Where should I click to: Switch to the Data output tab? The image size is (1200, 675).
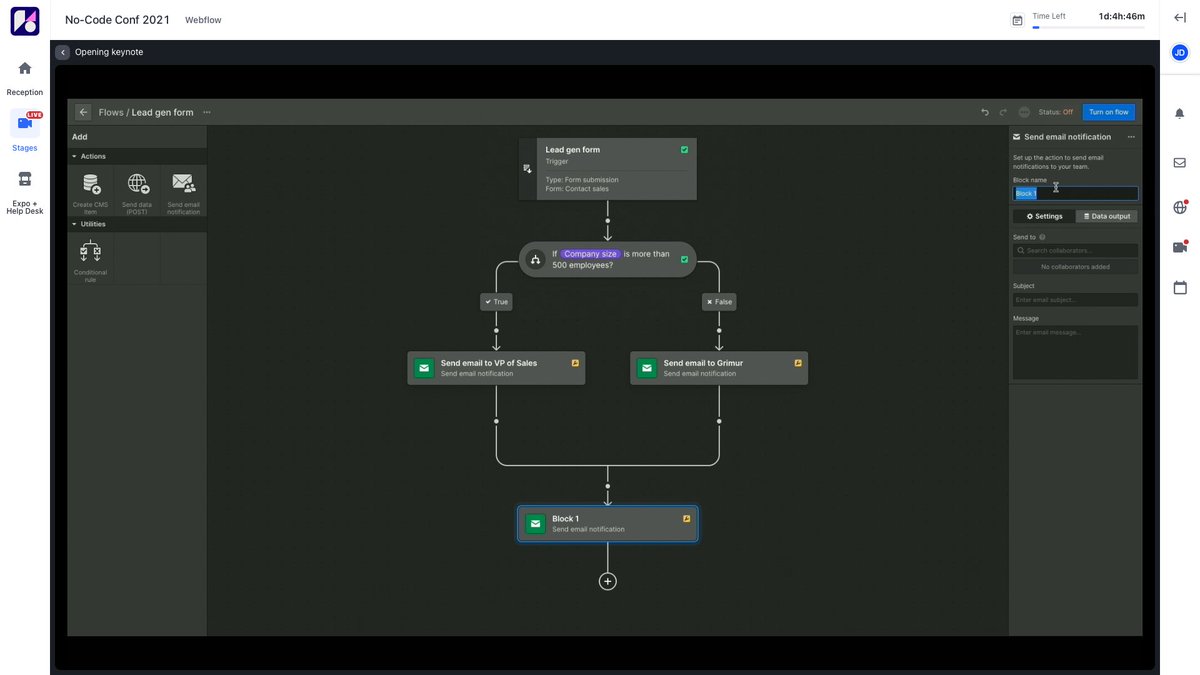tap(1107, 216)
